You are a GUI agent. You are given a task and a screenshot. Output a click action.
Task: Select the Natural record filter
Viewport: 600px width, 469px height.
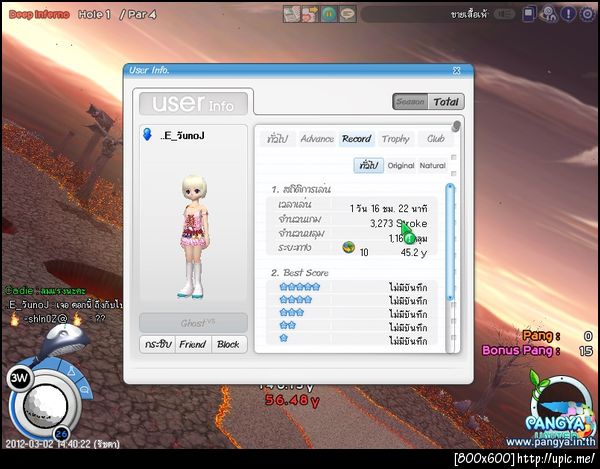(432, 166)
